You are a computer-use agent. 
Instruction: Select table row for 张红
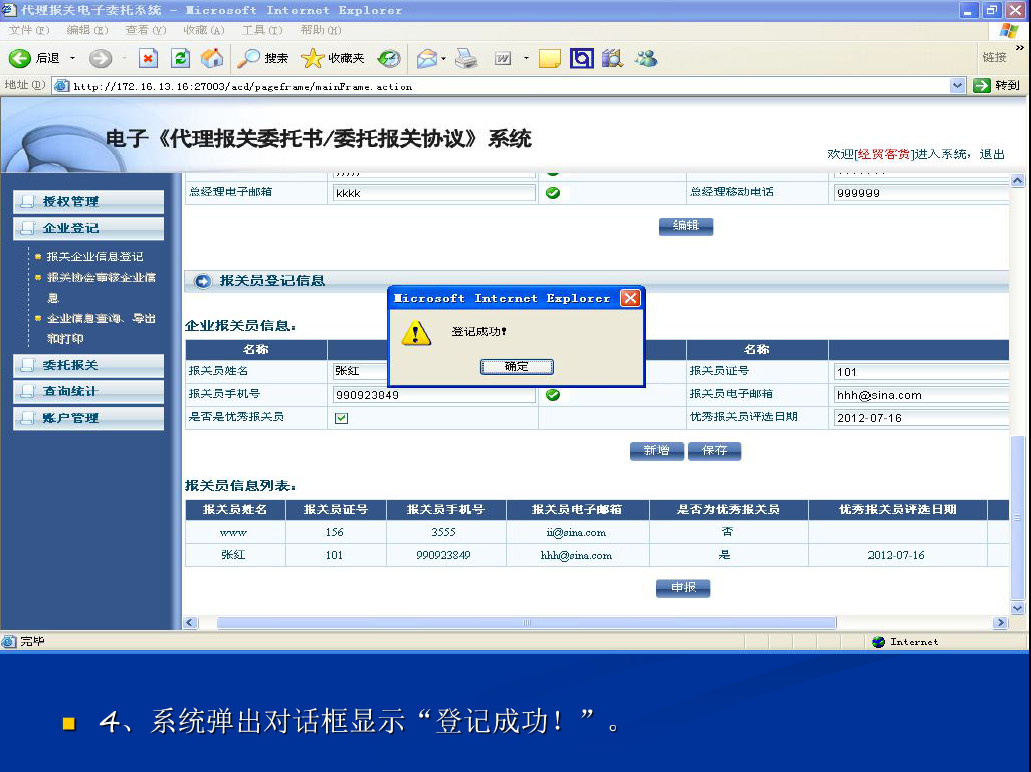coord(597,555)
